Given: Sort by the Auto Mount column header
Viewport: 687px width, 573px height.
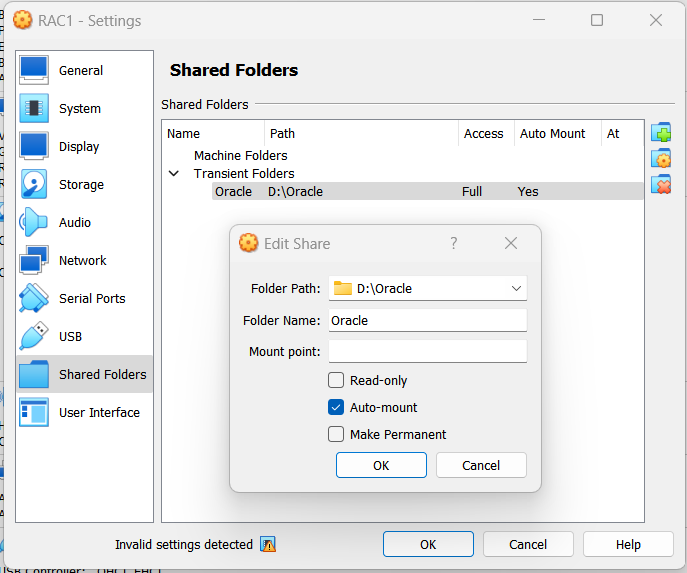Looking at the screenshot, I should [x=557, y=134].
